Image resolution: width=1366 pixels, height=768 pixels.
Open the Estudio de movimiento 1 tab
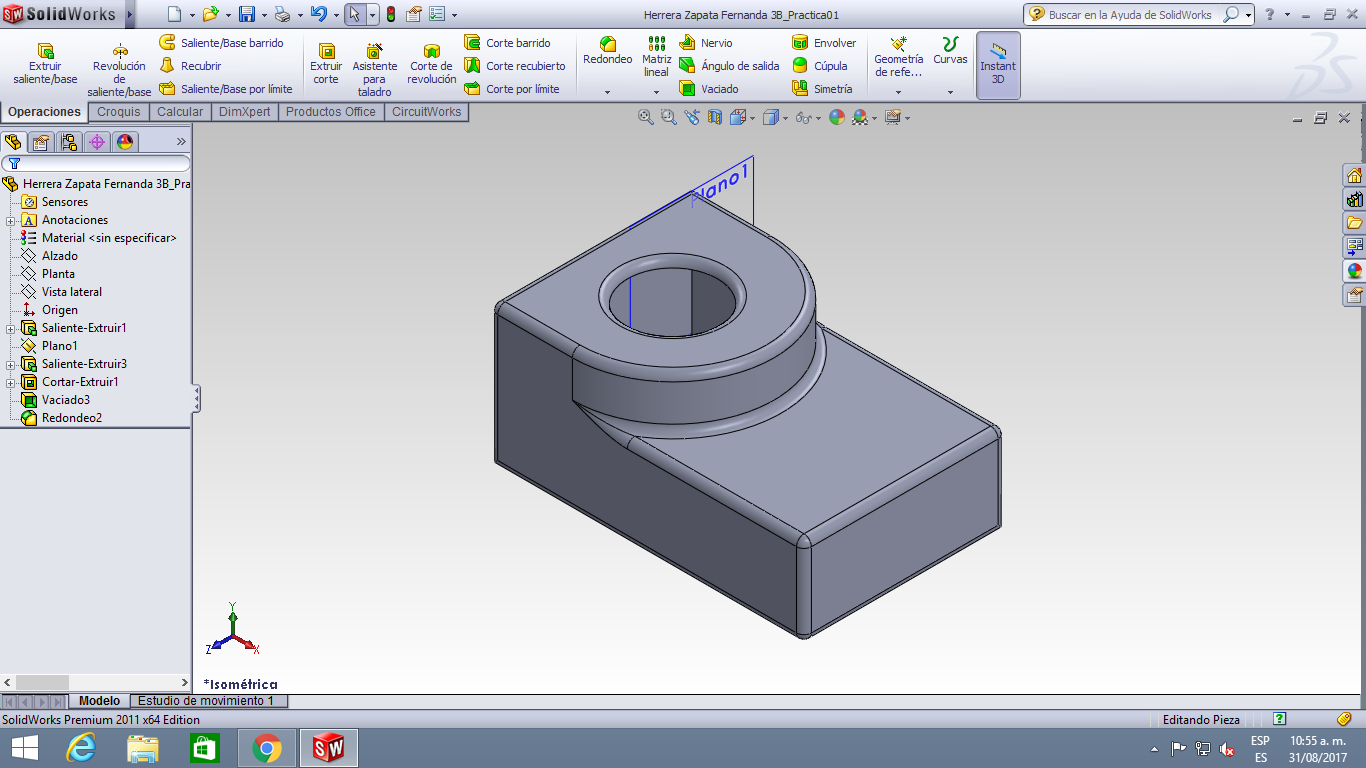[208, 701]
